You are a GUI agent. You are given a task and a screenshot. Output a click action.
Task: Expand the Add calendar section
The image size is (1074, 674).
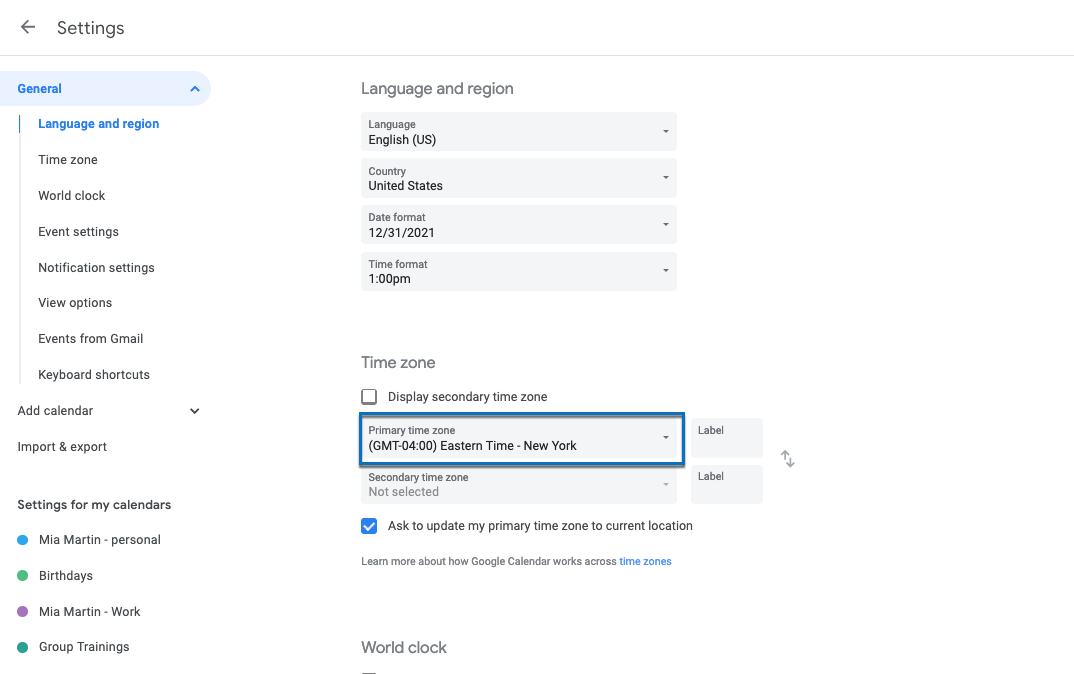point(194,411)
